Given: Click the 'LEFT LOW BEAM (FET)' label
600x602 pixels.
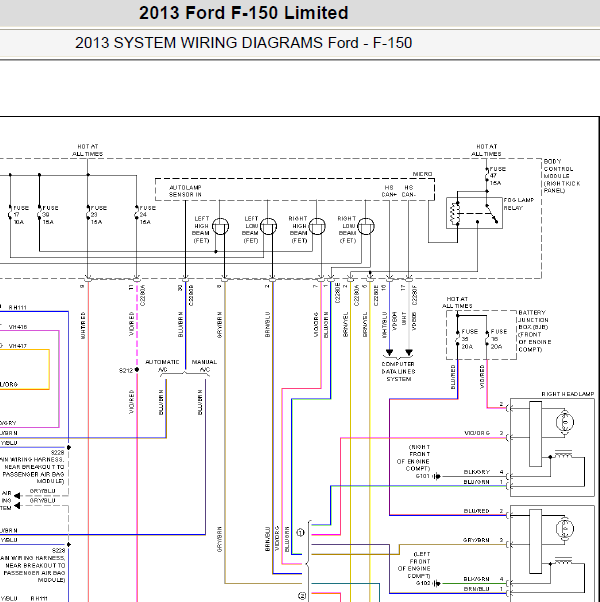Looking at the screenshot, I should point(250,230).
